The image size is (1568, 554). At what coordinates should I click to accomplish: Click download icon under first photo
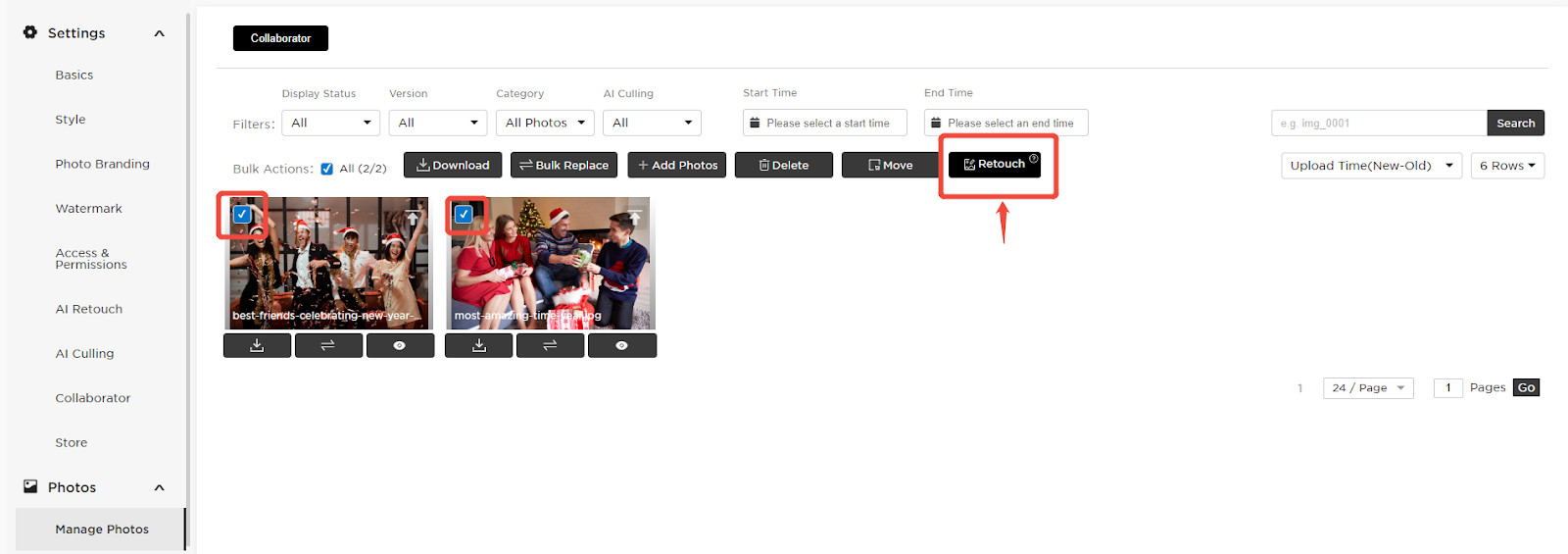(x=257, y=345)
